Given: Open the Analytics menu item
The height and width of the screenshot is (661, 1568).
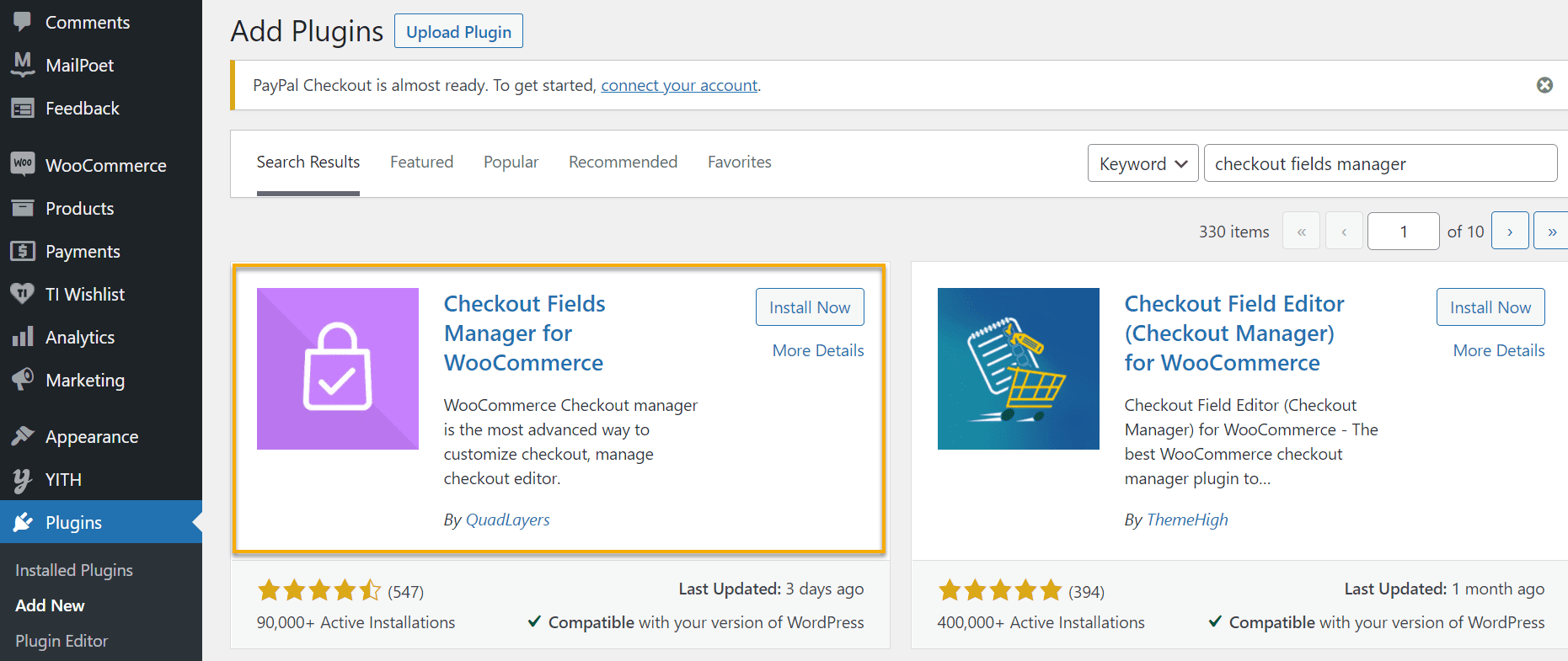Looking at the screenshot, I should (101, 337).
